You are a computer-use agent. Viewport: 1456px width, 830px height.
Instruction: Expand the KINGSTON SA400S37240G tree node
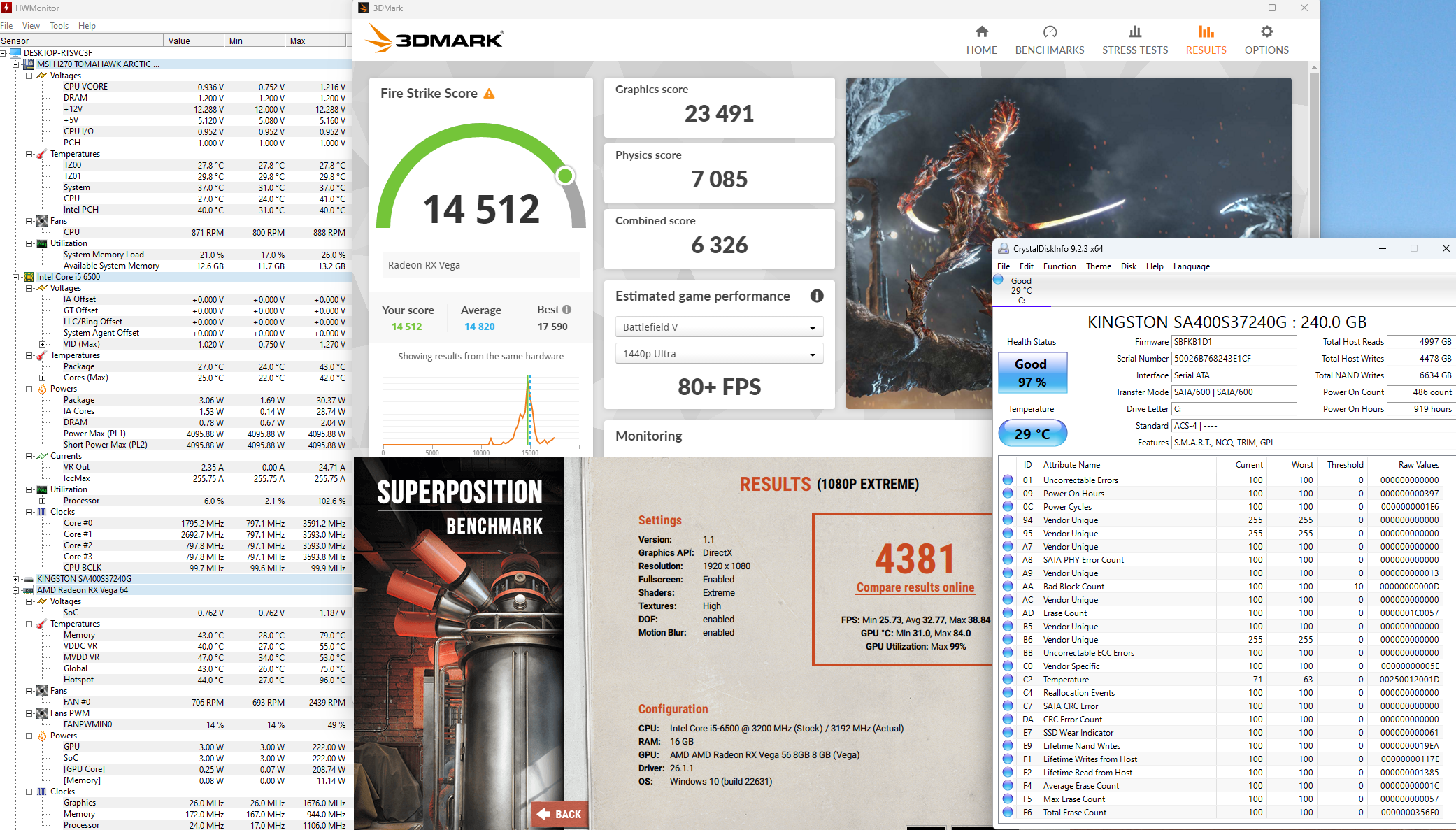pos(15,579)
